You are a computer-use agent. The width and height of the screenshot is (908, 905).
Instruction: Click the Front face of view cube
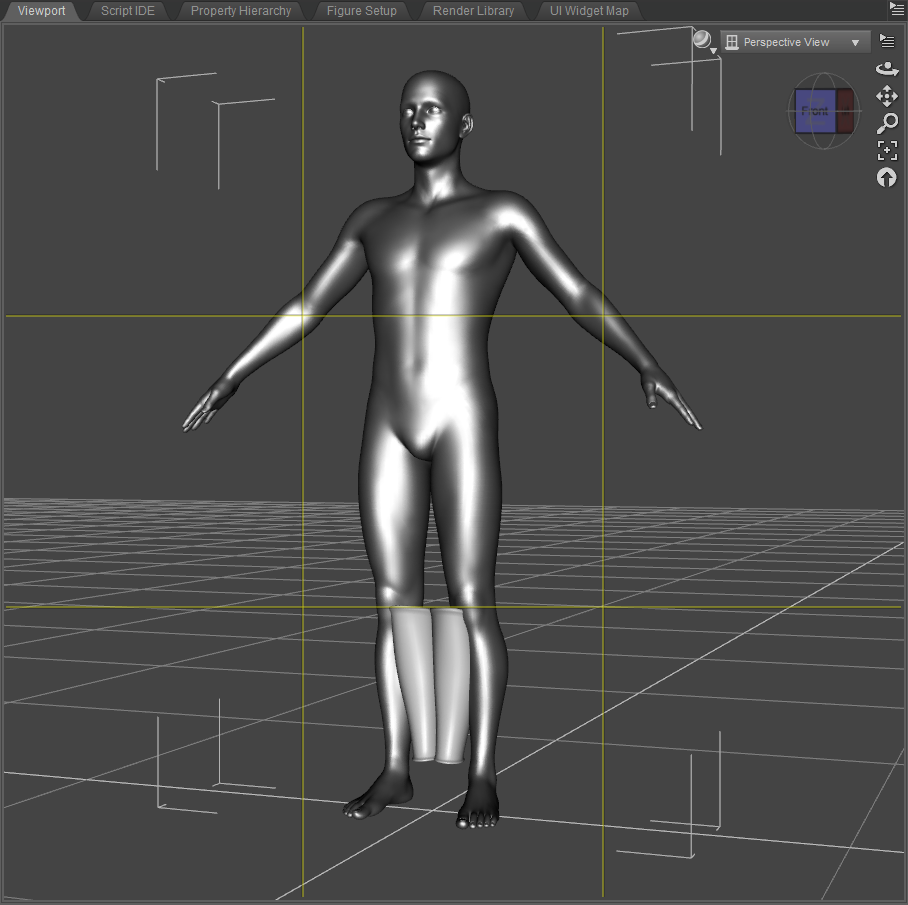click(x=815, y=111)
